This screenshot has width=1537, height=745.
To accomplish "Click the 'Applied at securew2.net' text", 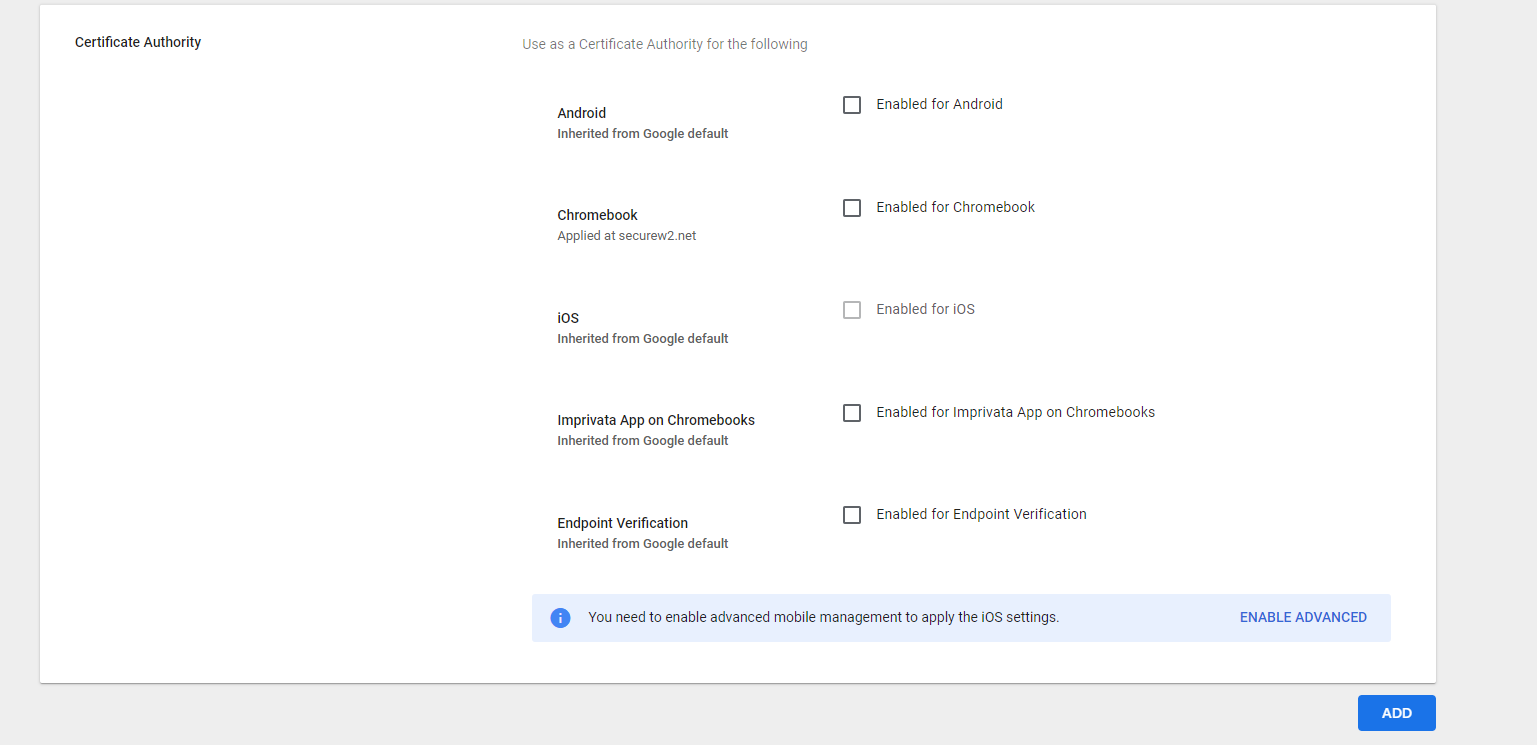I will 626,236.
